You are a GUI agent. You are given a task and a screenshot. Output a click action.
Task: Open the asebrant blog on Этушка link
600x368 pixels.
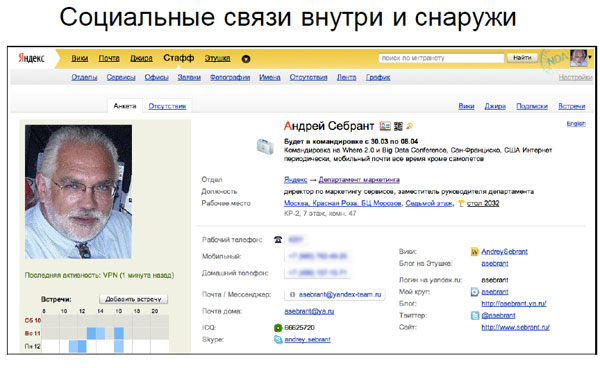coord(495,264)
